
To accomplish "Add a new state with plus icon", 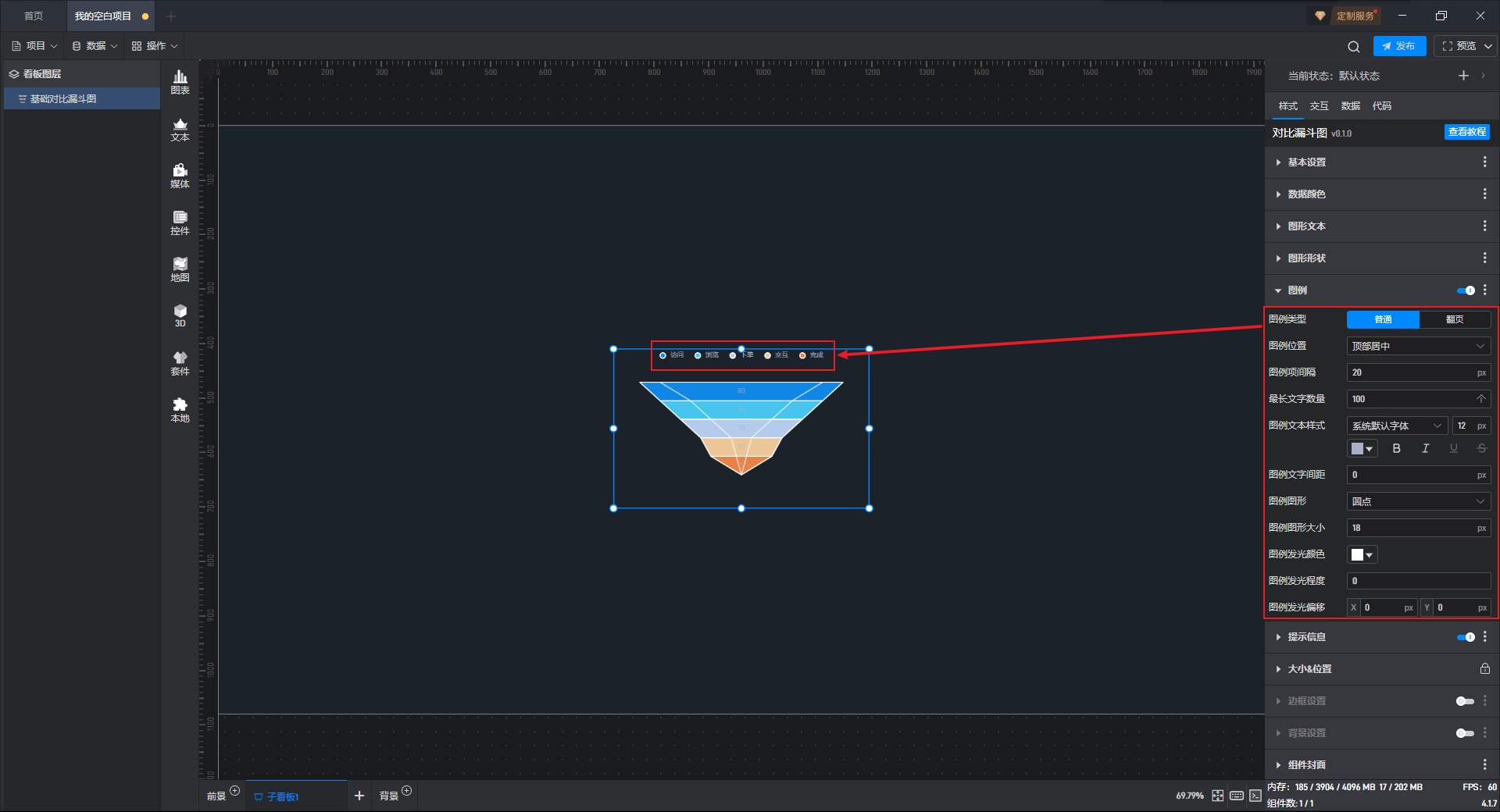I will tap(1463, 76).
